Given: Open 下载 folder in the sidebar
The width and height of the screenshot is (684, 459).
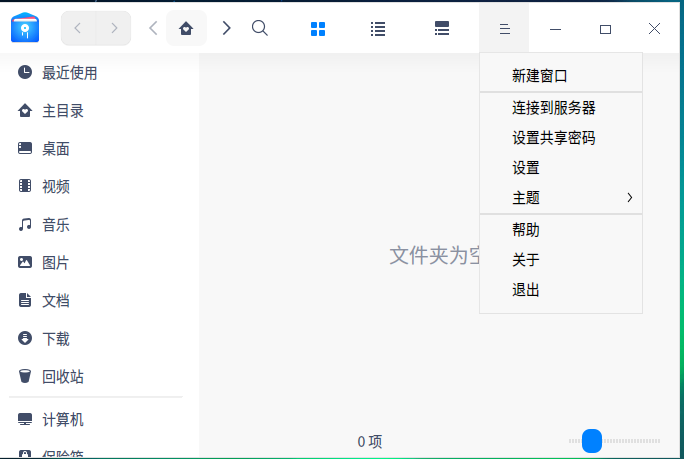Looking at the screenshot, I should [55, 339].
